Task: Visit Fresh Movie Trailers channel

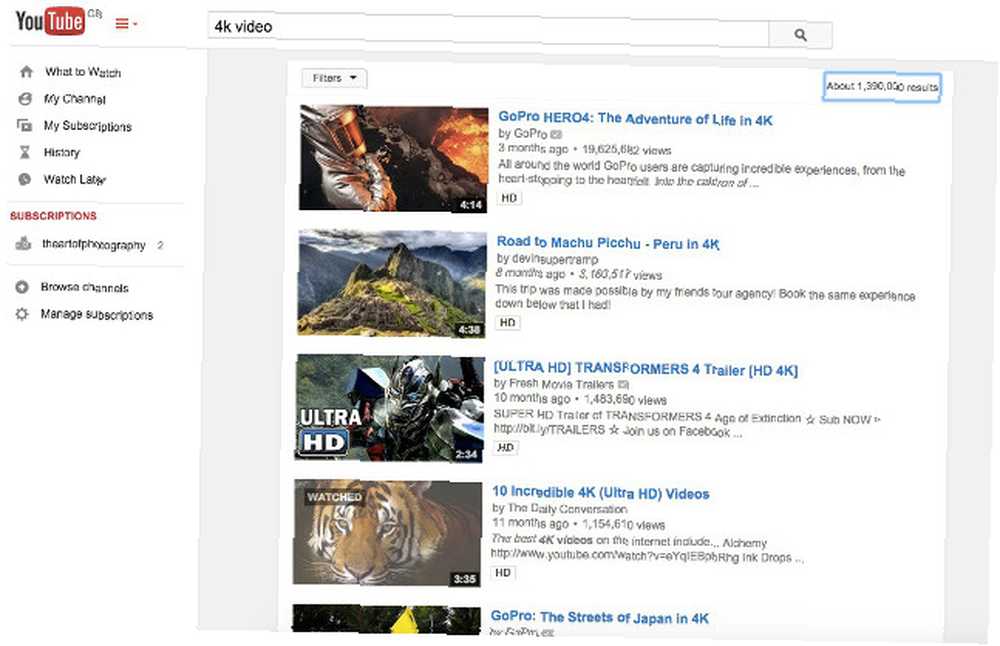Action: click(x=562, y=384)
